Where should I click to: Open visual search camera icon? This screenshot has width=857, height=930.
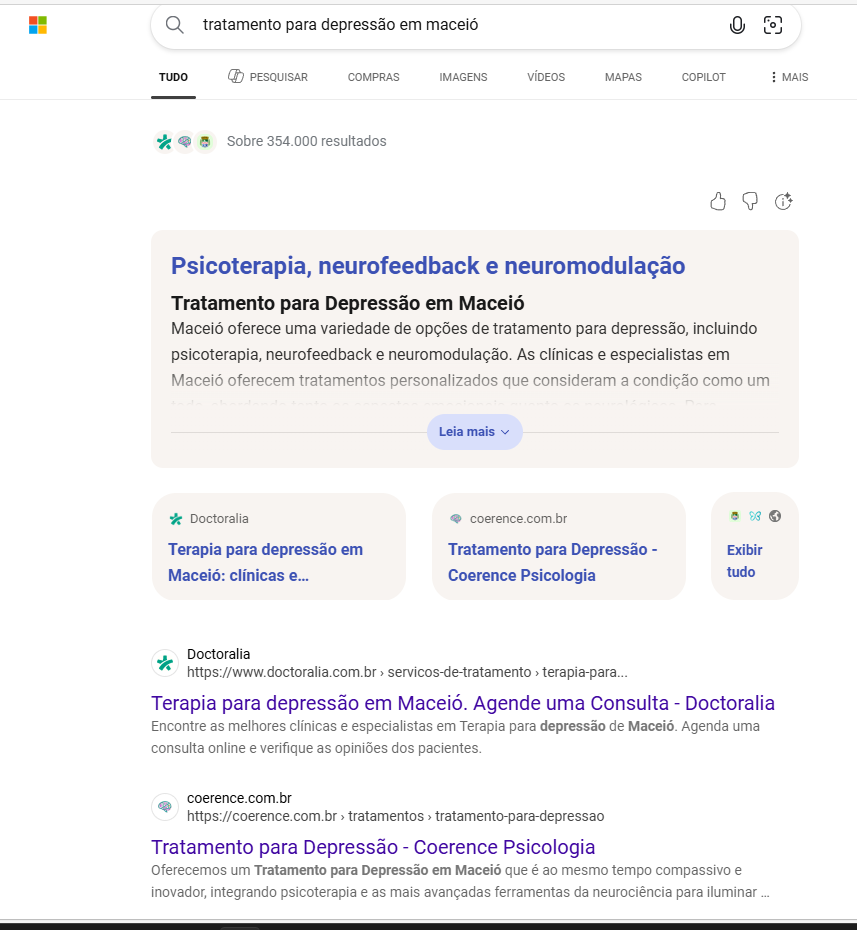773,25
